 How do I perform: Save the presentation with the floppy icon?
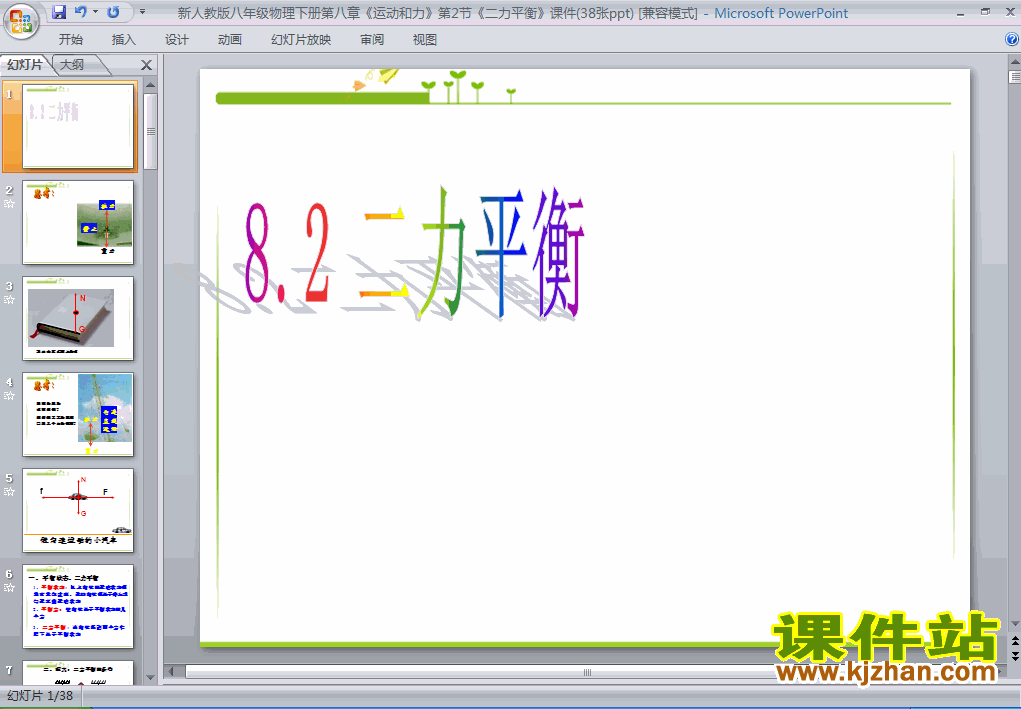click(59, 12)
